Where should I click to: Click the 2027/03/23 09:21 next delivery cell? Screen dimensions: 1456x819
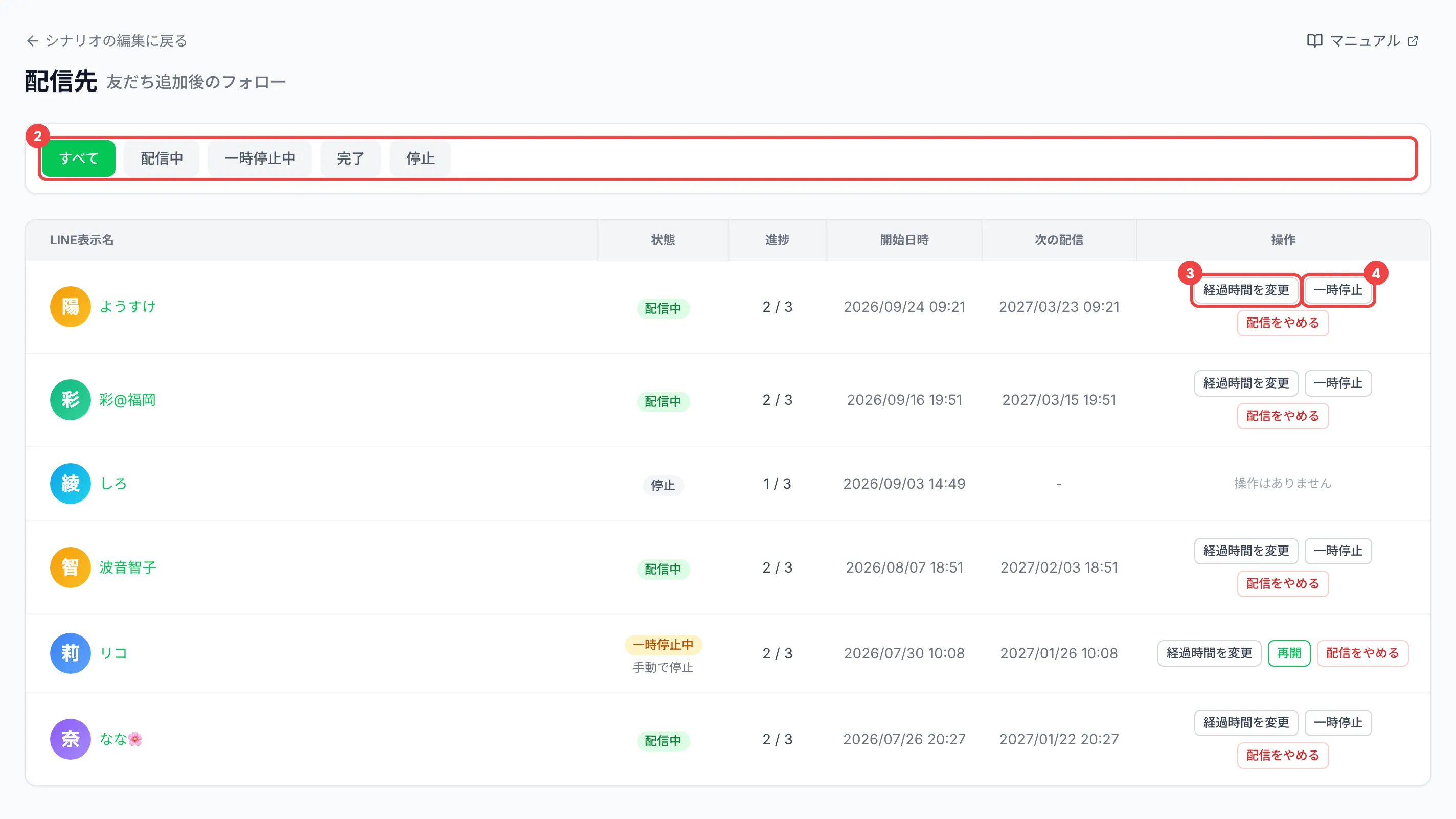point(1059,306)
